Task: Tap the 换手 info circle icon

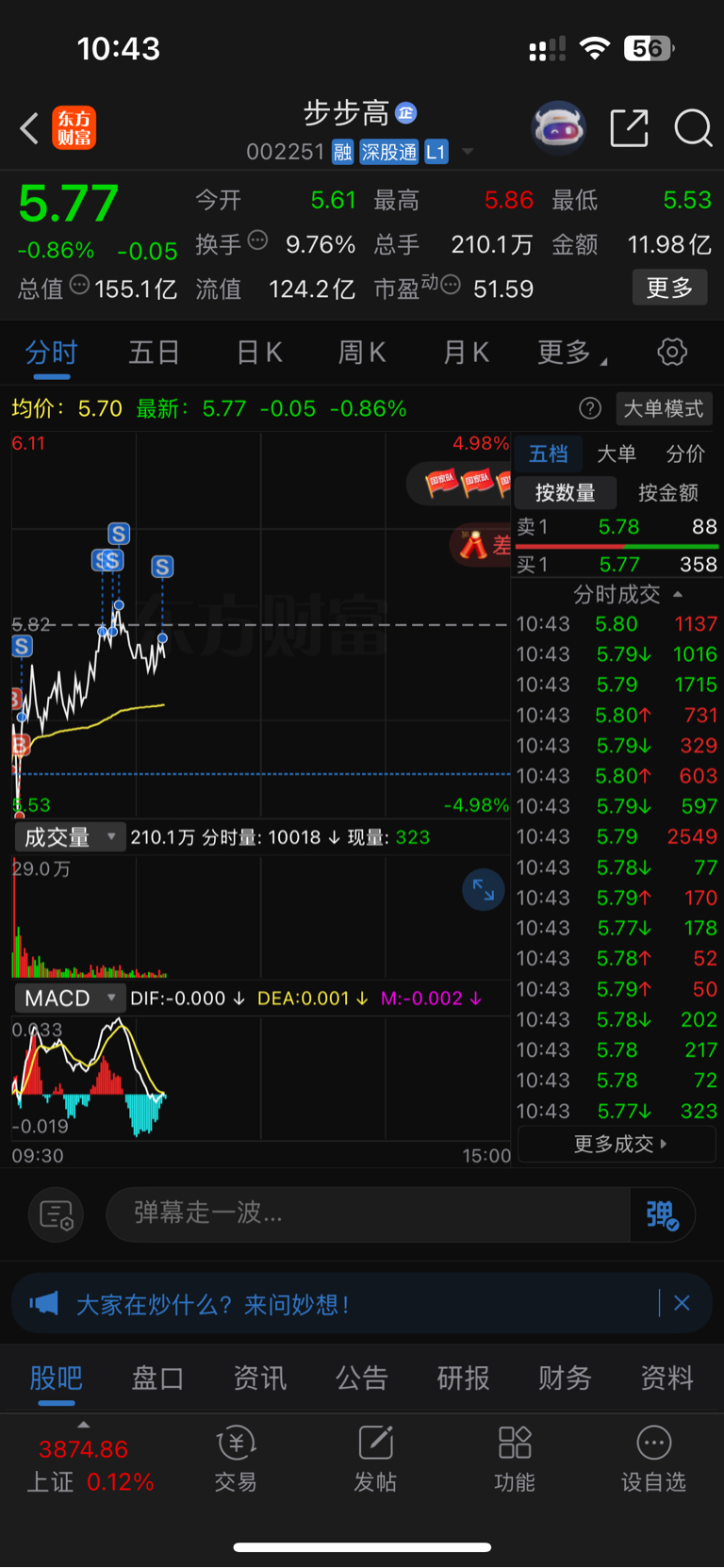Action: coord(257,240)
